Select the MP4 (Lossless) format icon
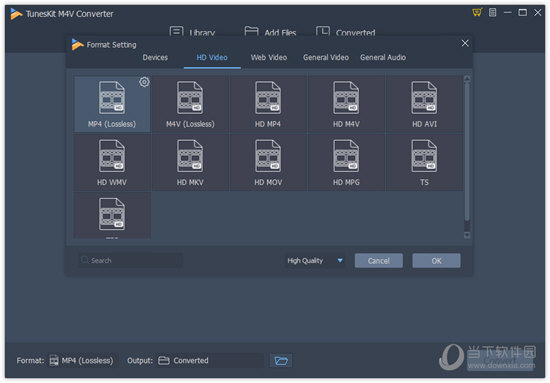 click(112, 98)
